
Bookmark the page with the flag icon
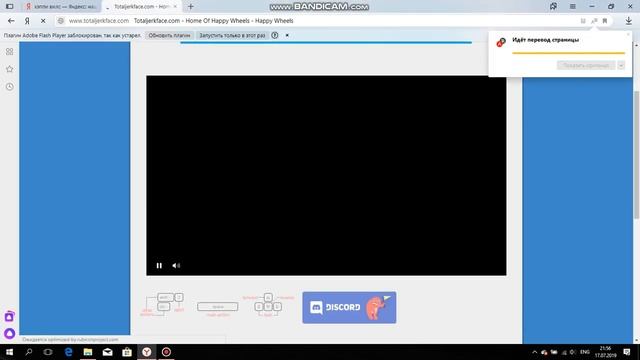click(605, 21)
